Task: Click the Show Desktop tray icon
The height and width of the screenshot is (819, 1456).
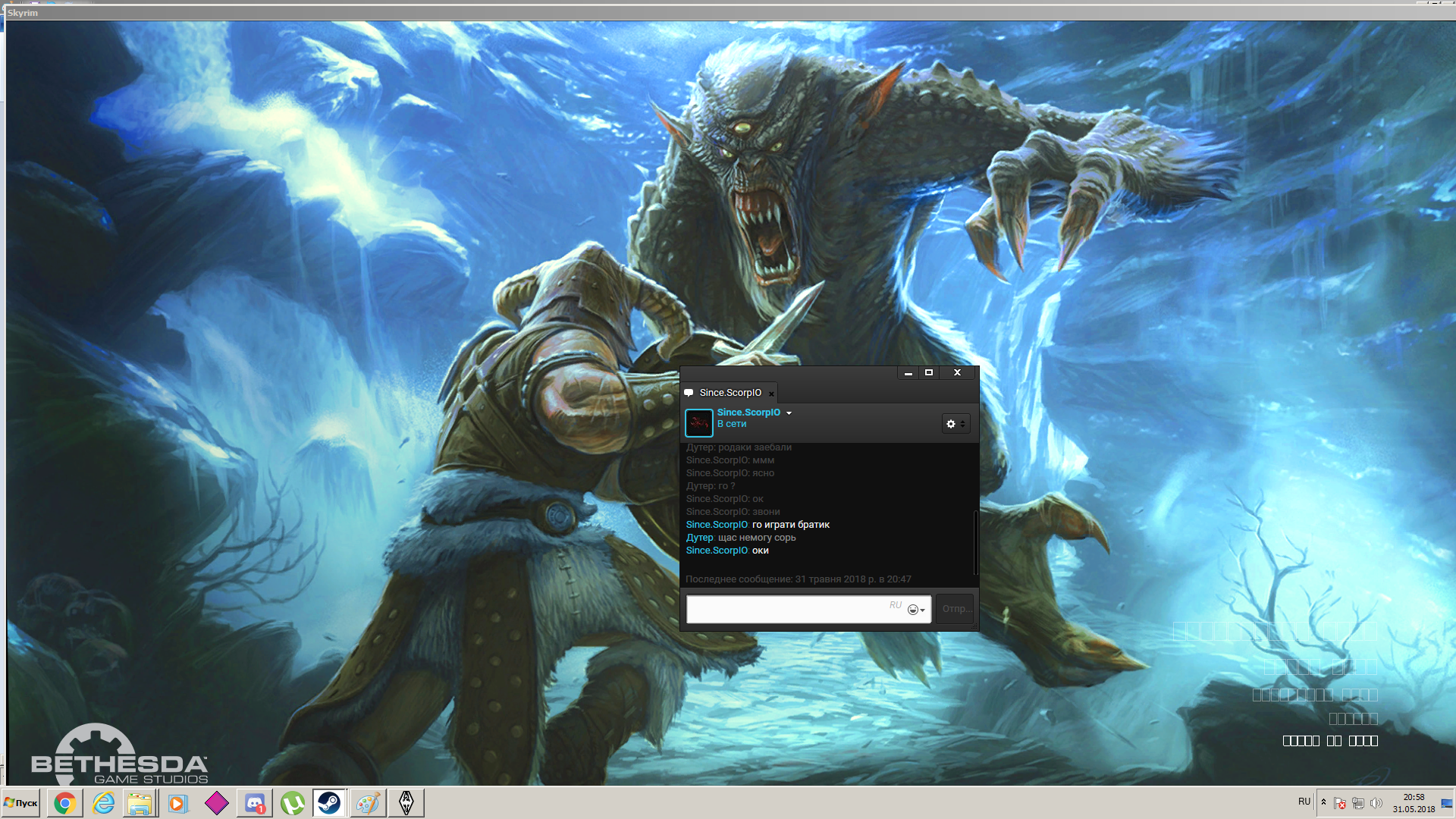Action: click(1447, 803)
